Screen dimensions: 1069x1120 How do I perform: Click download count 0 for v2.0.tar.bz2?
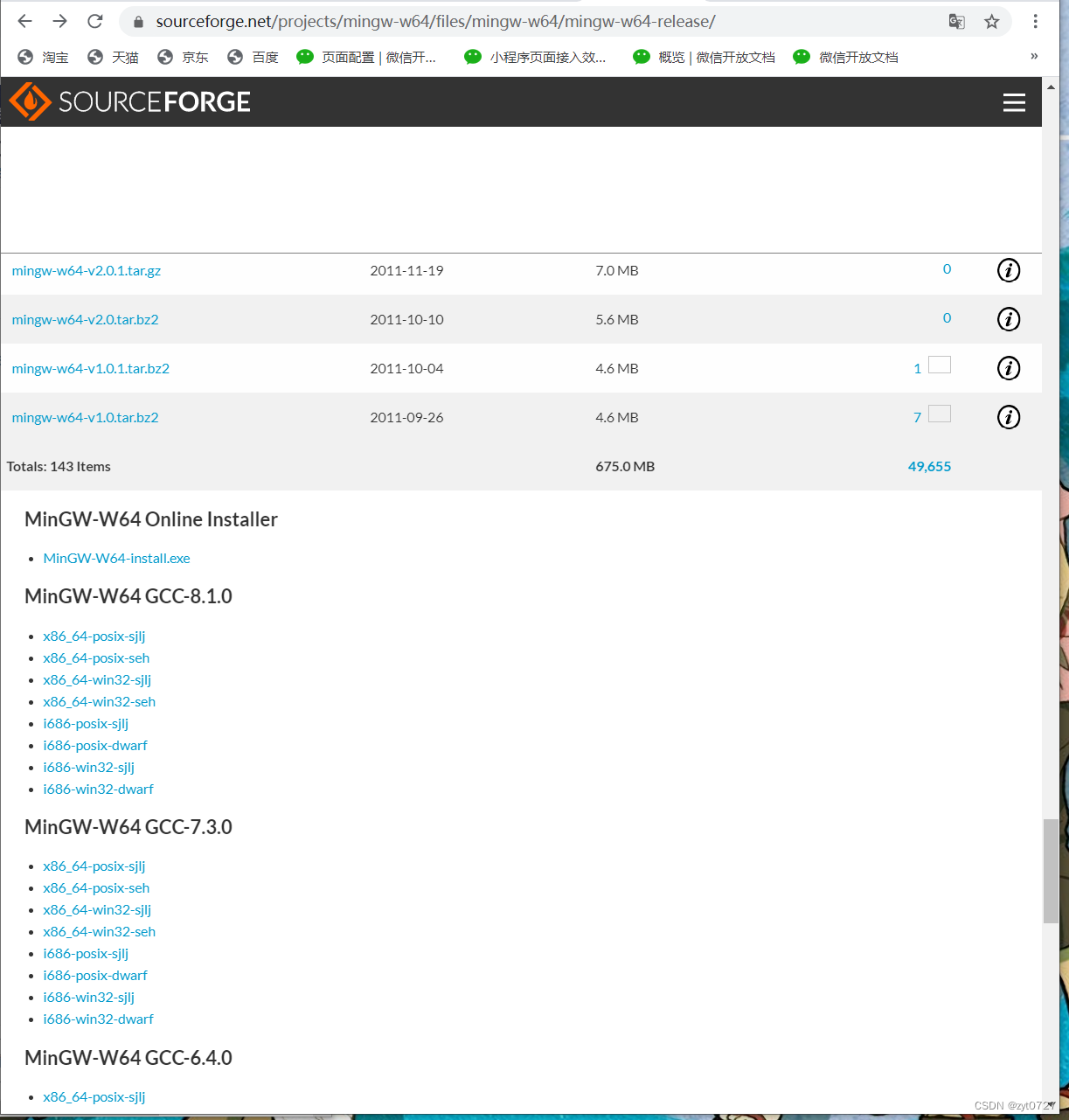[947, 318]
